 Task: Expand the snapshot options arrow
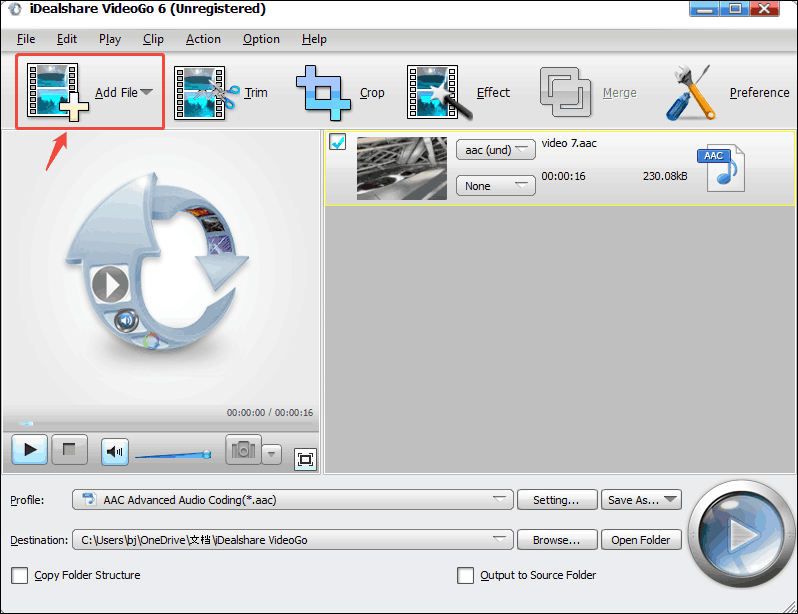pos(272,453)
